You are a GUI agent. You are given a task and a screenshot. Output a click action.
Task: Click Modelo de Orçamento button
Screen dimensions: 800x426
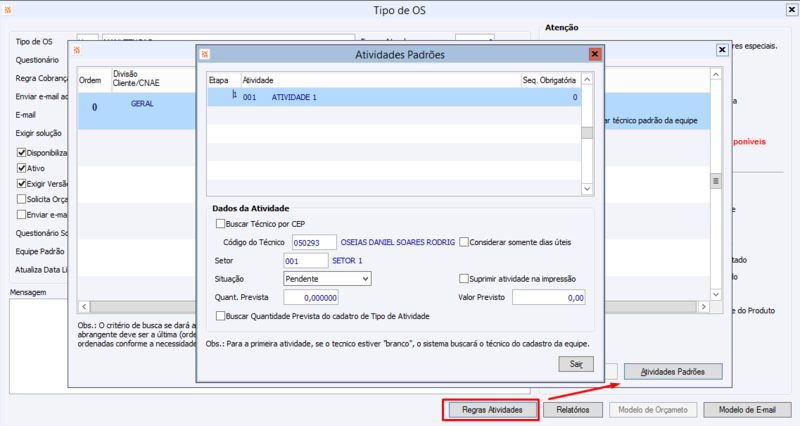click(x=653, y=410)
